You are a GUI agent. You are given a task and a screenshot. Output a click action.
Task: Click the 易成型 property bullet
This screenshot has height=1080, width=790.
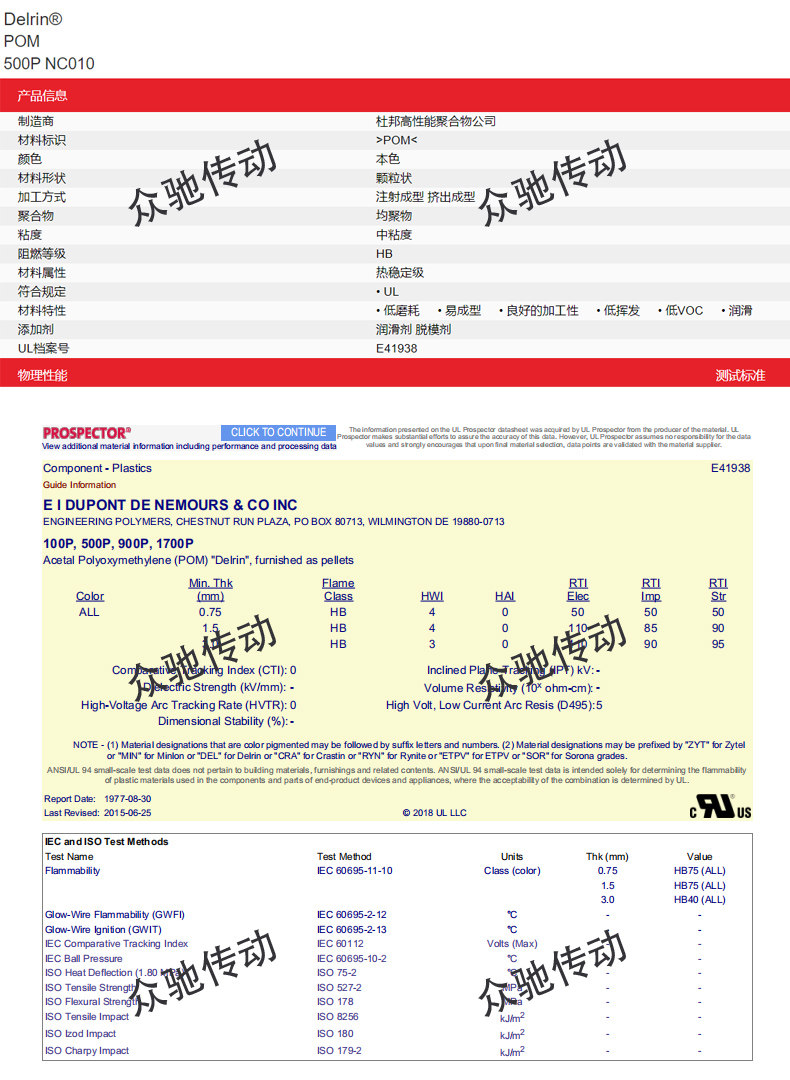[x=459, y=311]
